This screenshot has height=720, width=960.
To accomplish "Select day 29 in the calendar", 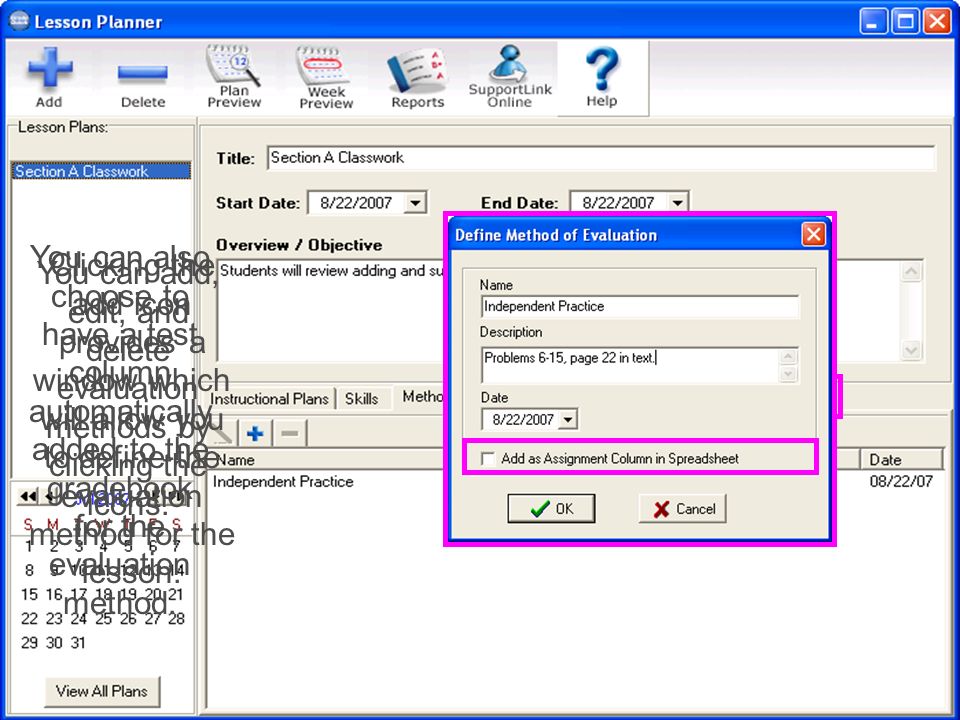I will point(29,643).
